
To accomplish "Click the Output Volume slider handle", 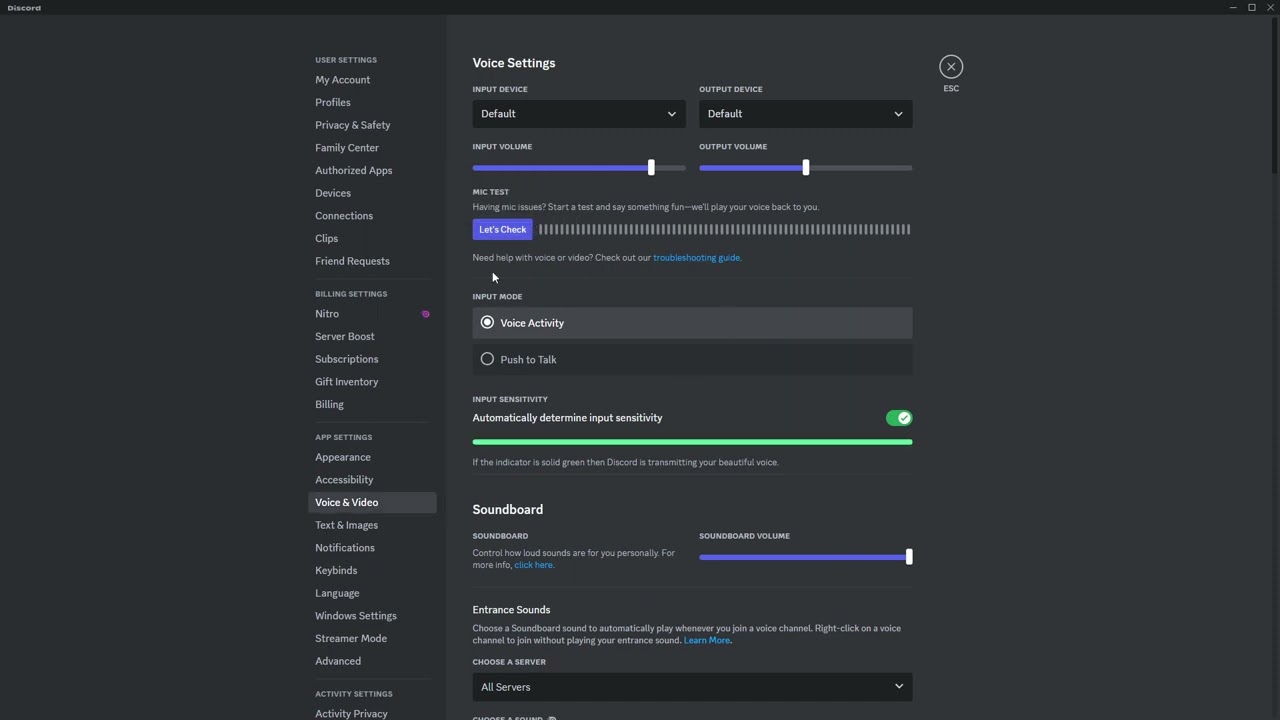I will coord(806,168).
